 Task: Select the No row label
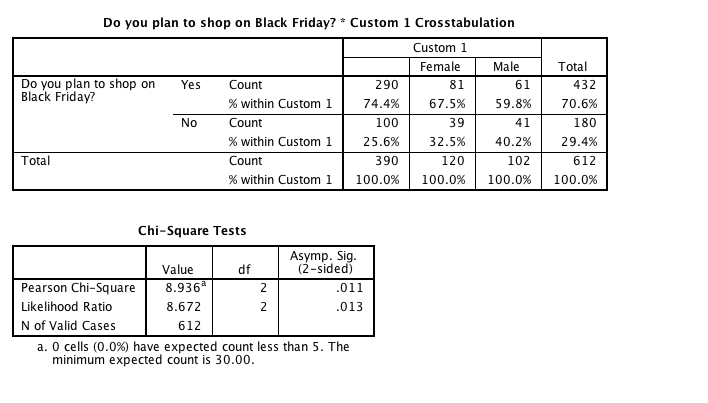[x=189, y=123]
